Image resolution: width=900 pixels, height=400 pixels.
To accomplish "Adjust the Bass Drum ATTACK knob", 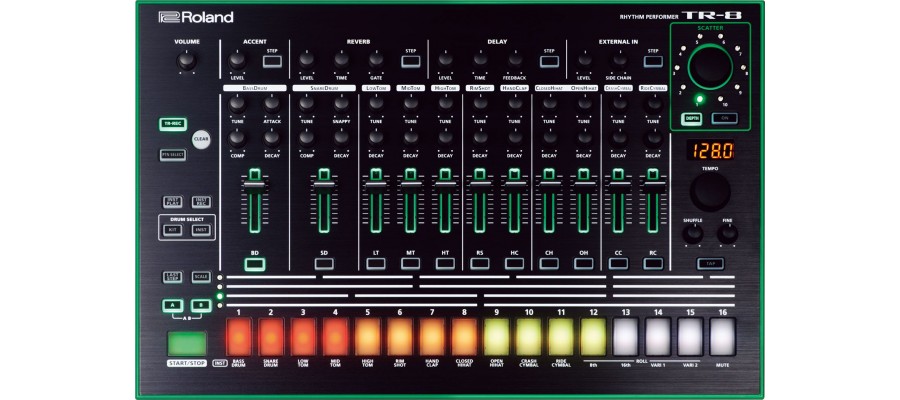I will 272,104.
